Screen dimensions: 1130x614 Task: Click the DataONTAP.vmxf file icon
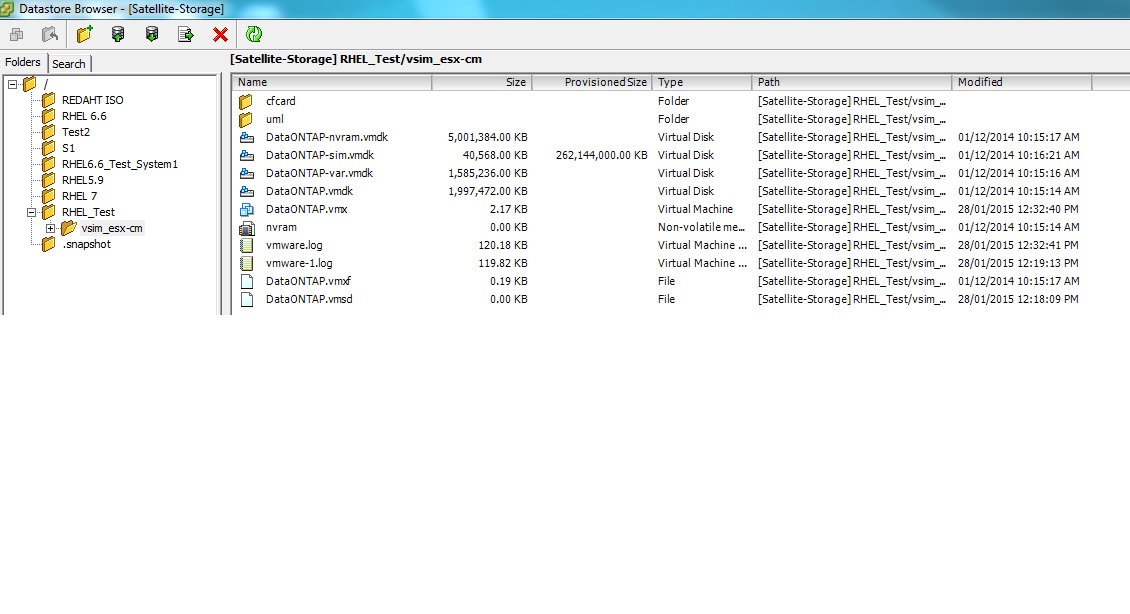(x=246, y=281)
